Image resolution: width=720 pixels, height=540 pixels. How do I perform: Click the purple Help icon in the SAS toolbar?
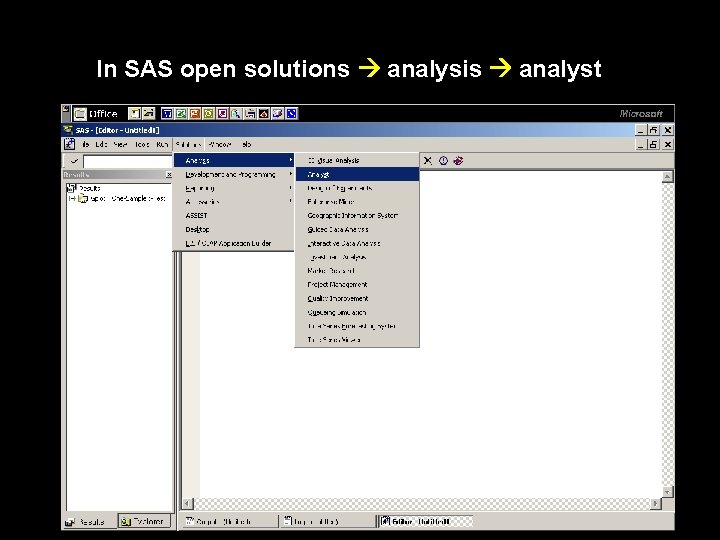pyautogui.click(x=458, y=160)
